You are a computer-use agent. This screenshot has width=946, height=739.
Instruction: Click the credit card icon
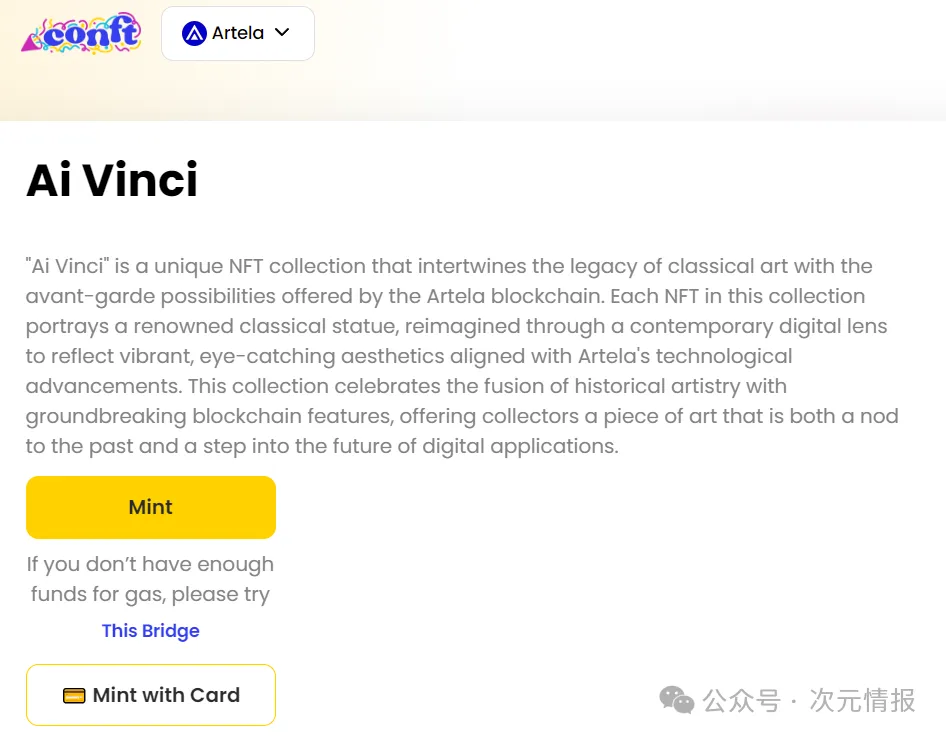74,696
